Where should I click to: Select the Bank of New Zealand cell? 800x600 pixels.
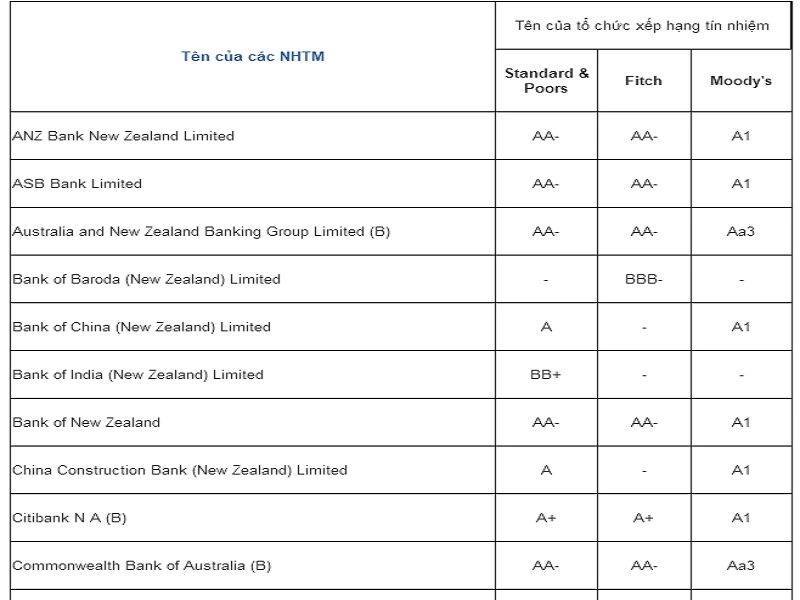click(x=86, y=423)
